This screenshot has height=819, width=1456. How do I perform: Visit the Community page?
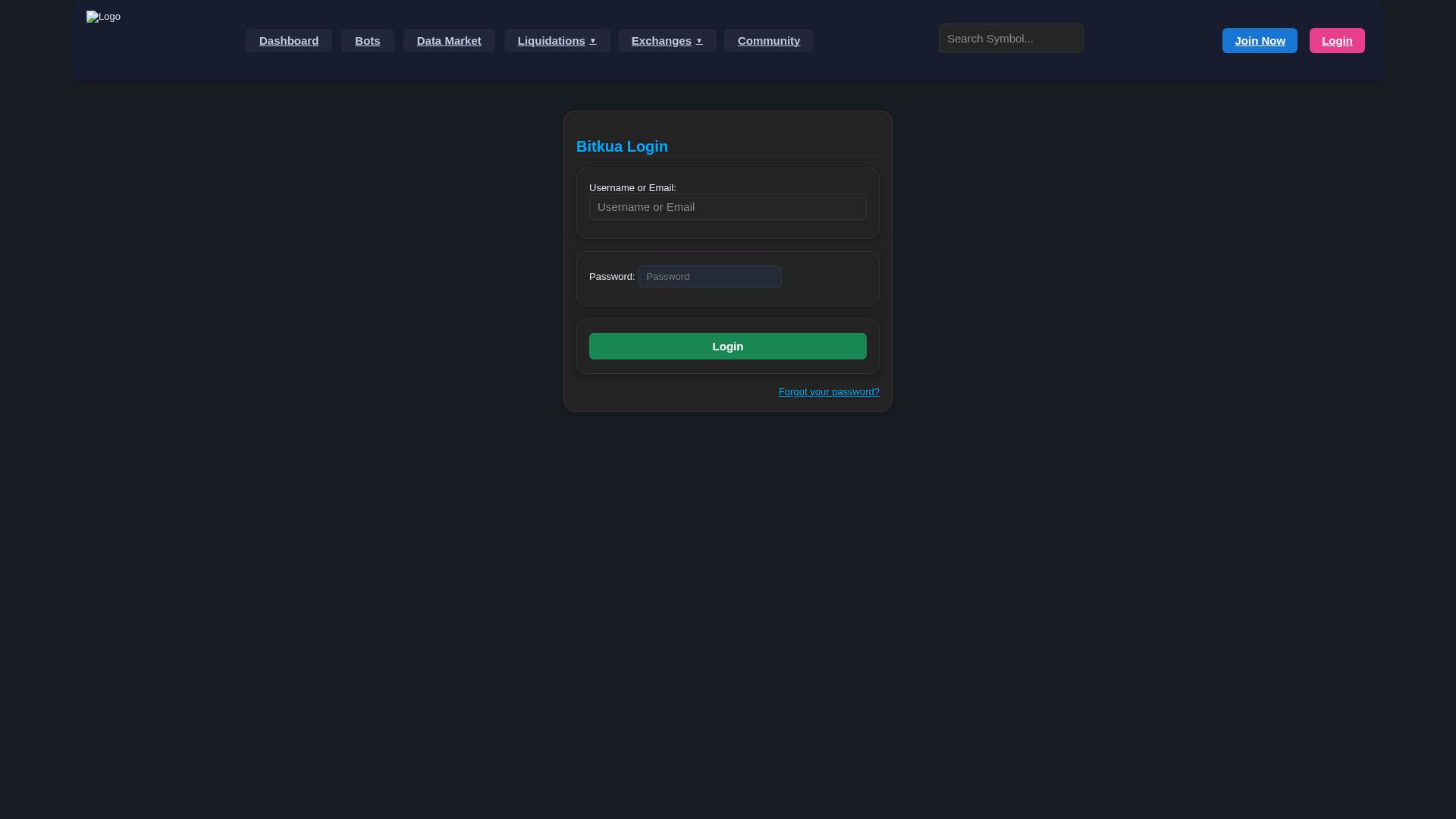point(769,40)
